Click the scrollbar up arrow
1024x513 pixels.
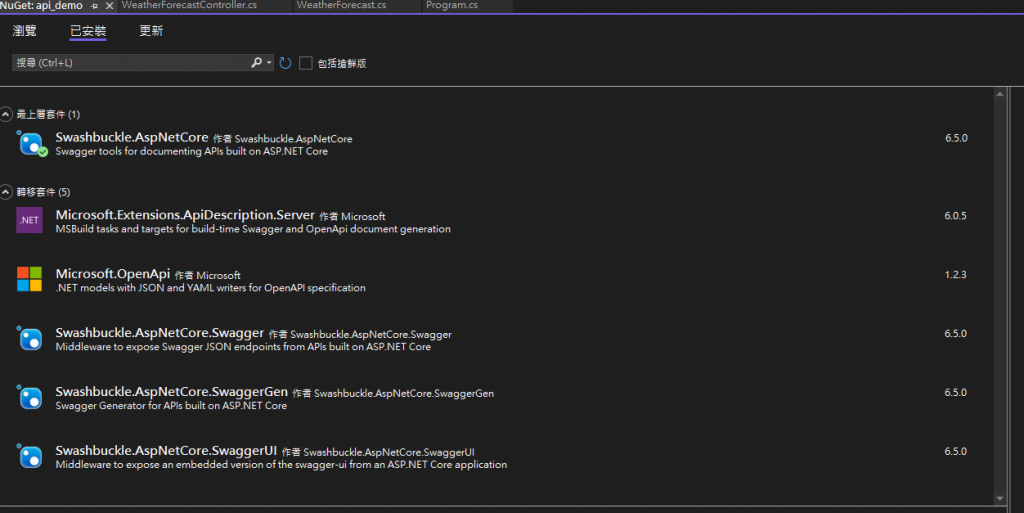point(1000,94)
